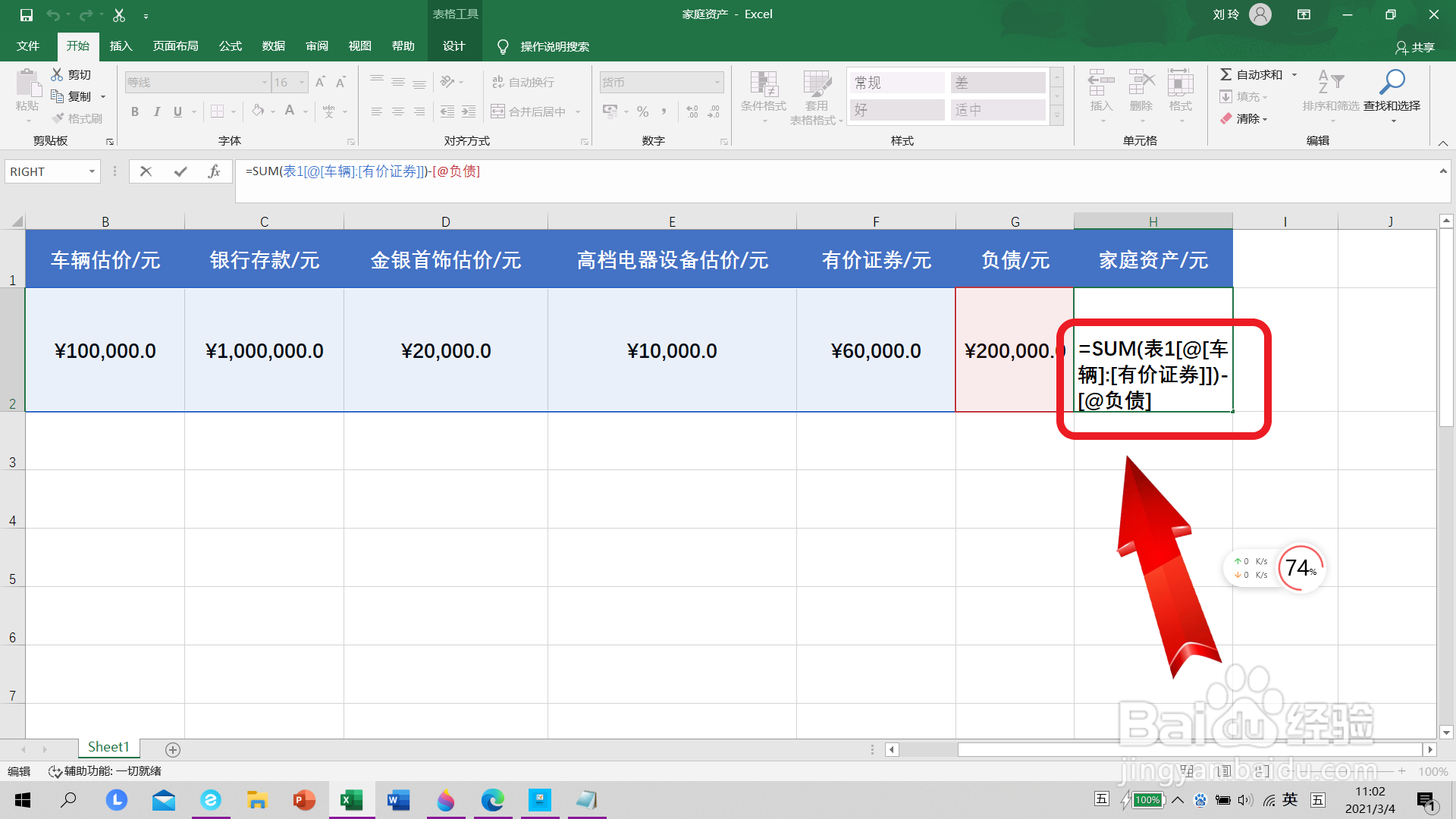Open the File (文件) tab
Screen dimensions: 1456x819
click(28, 46)
